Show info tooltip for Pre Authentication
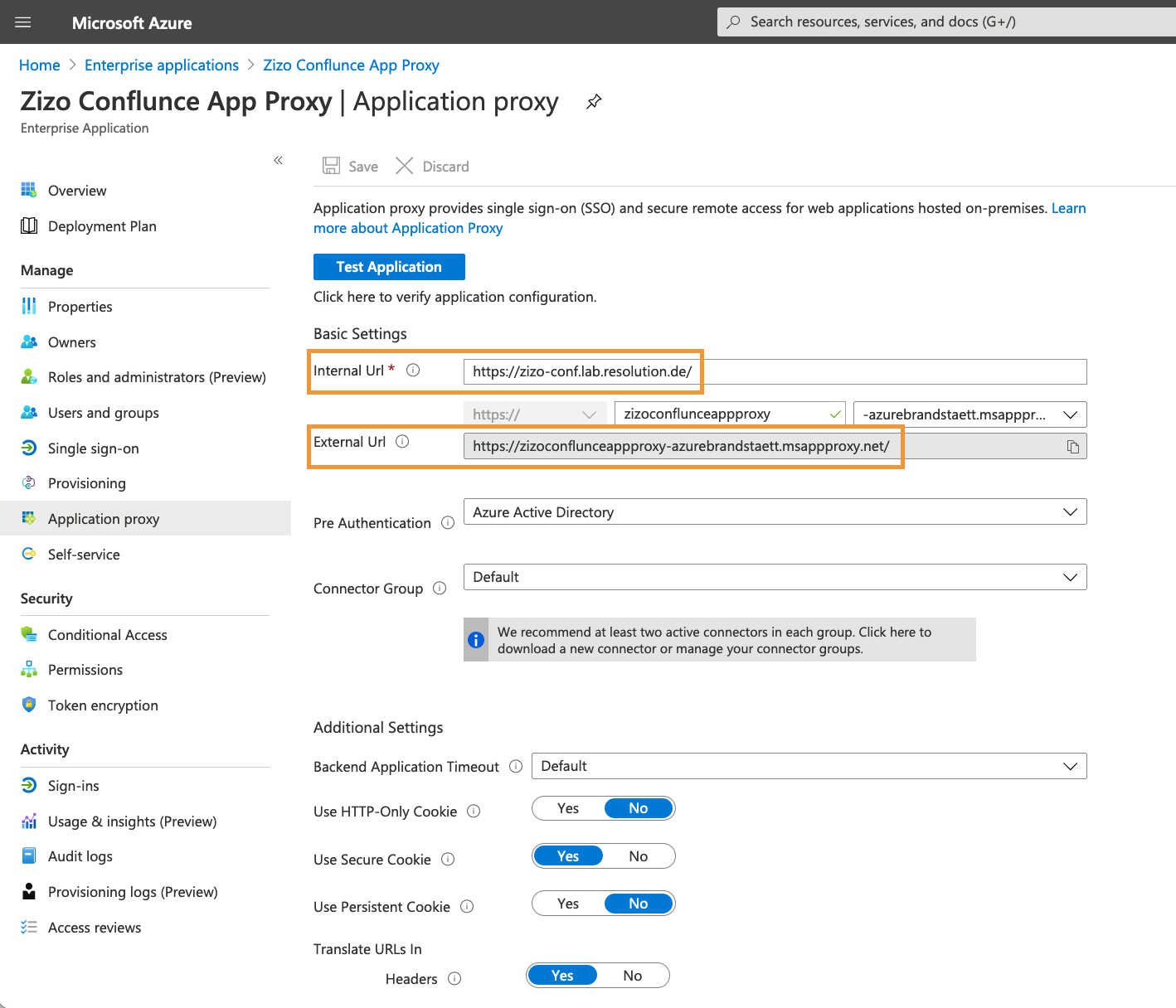 (x=448, y=523)
